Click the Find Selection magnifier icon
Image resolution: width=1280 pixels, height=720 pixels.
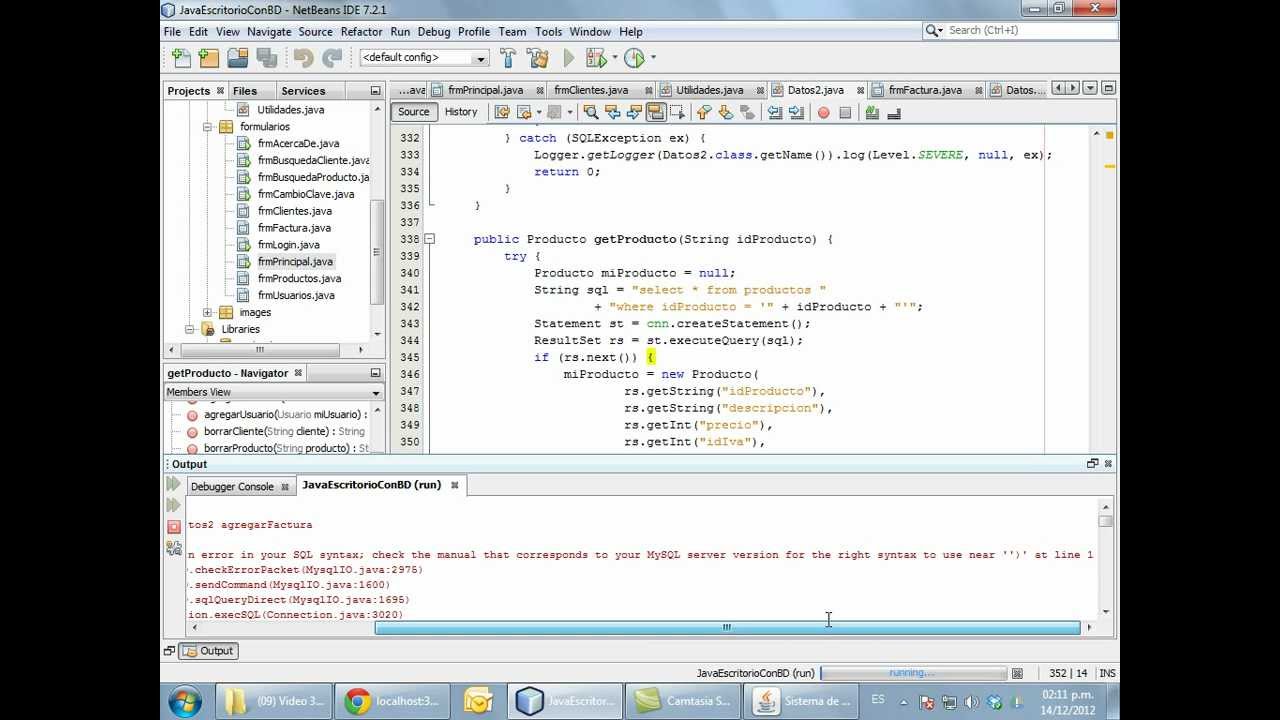(x=590, y=112)
